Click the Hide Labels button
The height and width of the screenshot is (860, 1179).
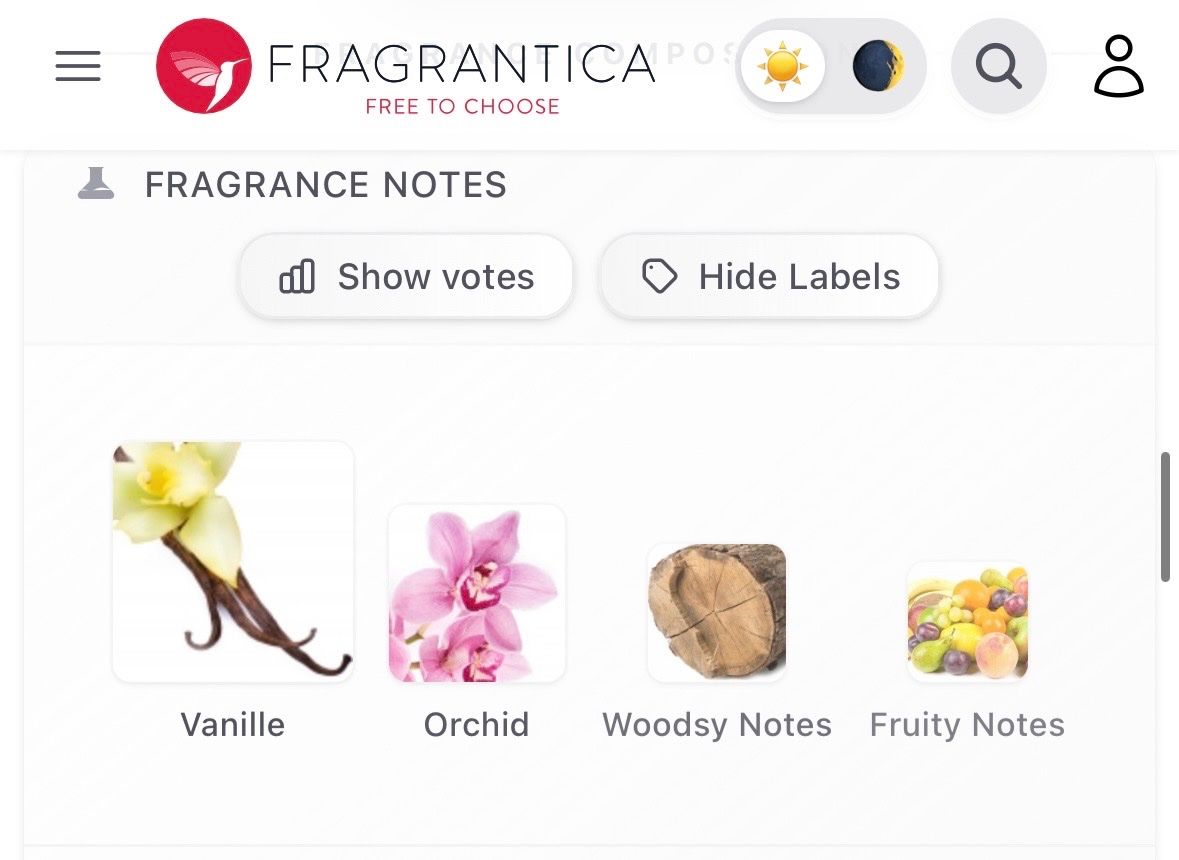click(769, 277)
